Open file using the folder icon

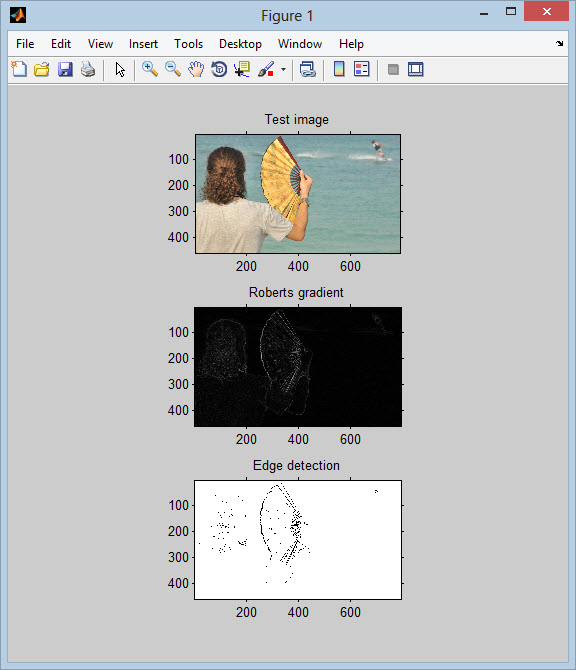[42, 69]
